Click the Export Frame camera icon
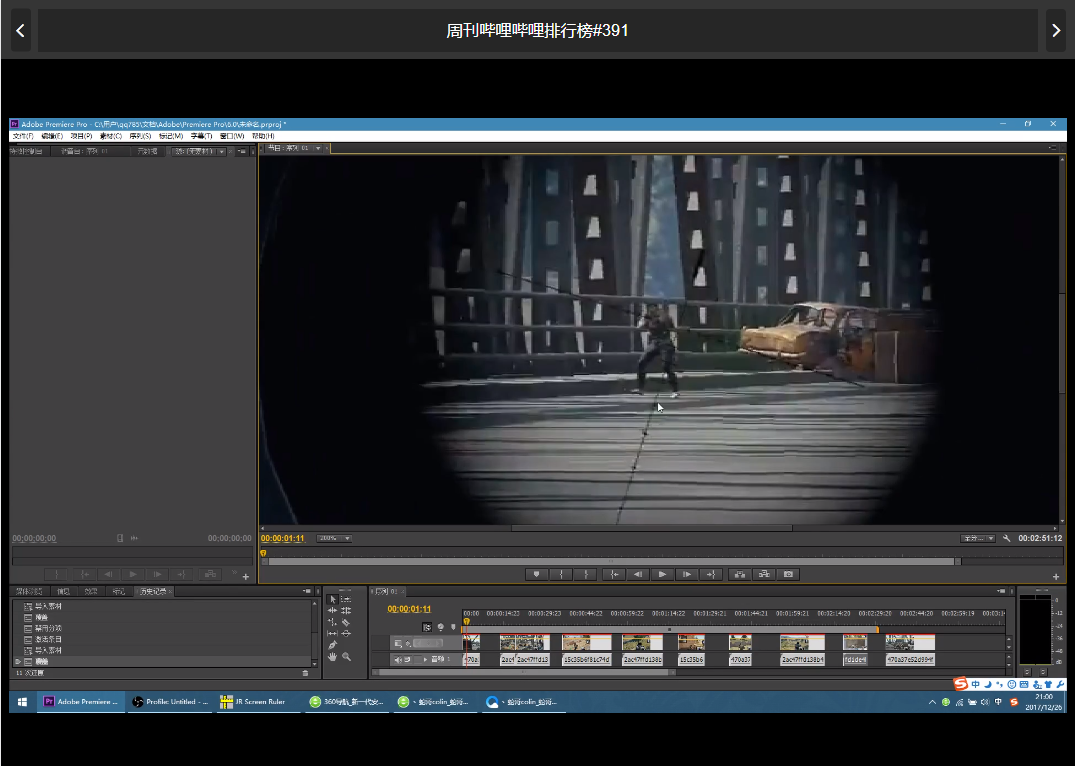Screen dimensions: 1075x766 [x=789, y=574]
